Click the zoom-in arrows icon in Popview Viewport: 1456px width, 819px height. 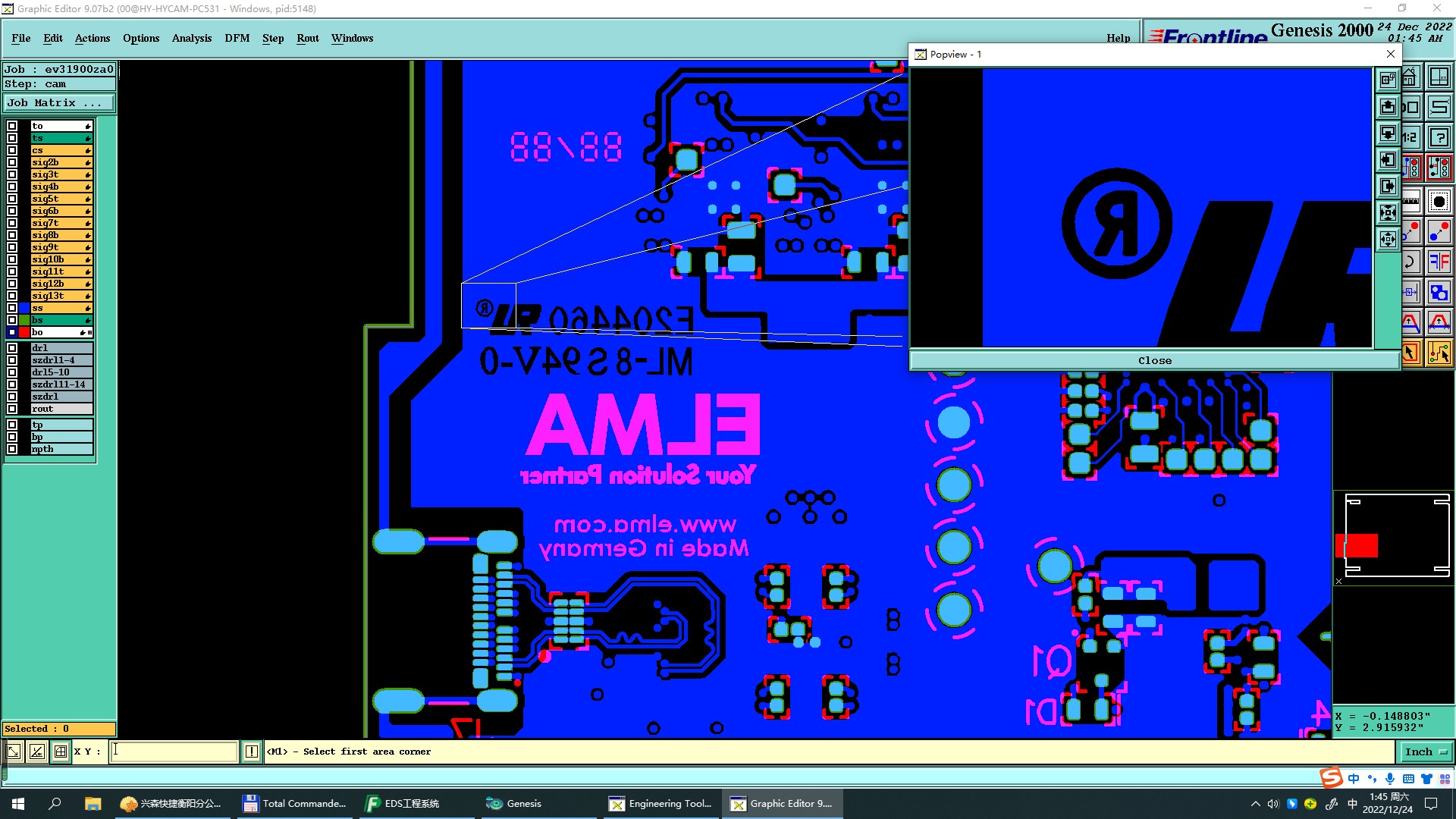coord(1388,212)
